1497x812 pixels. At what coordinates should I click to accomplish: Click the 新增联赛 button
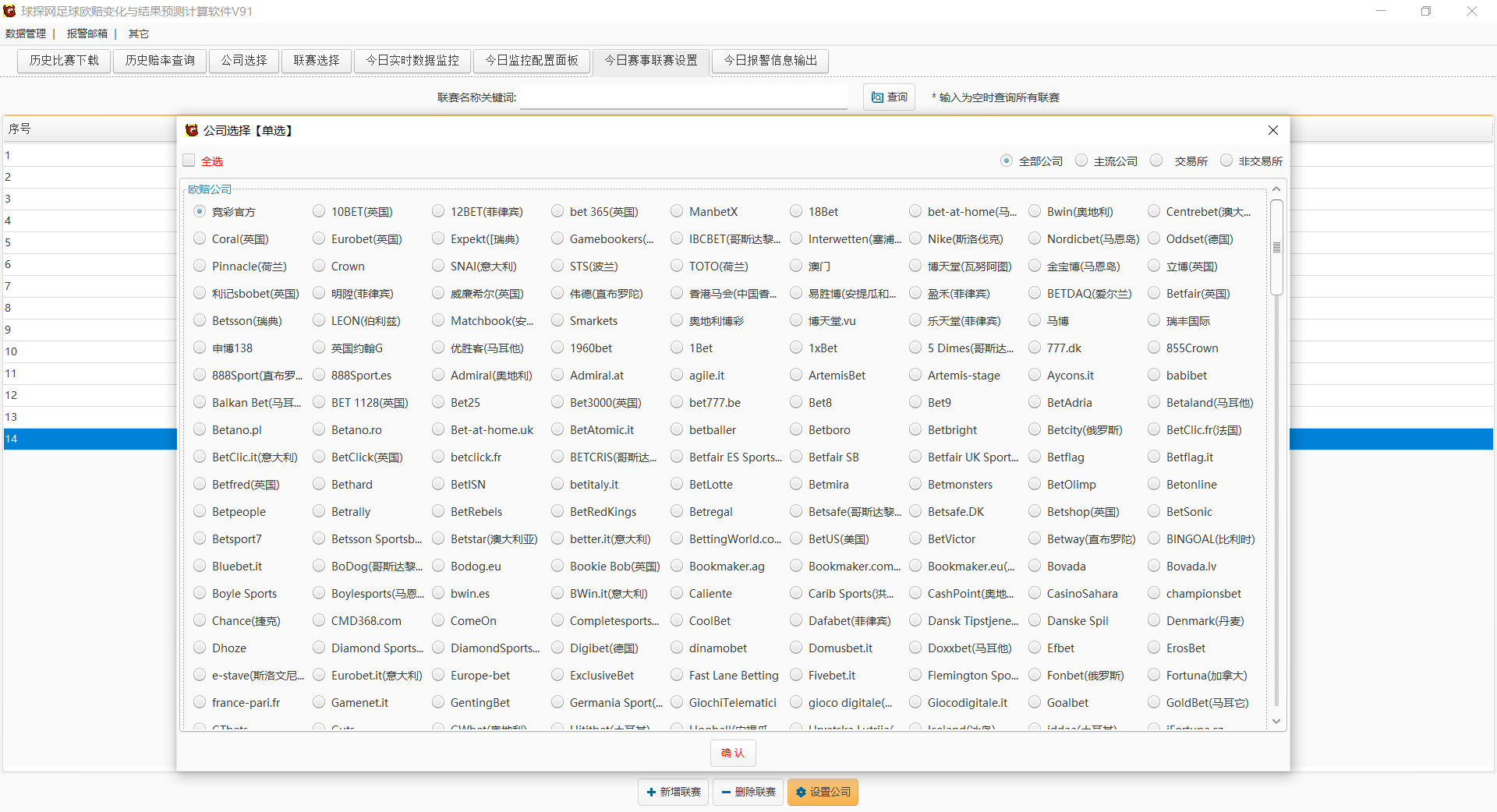pos(674,792)
